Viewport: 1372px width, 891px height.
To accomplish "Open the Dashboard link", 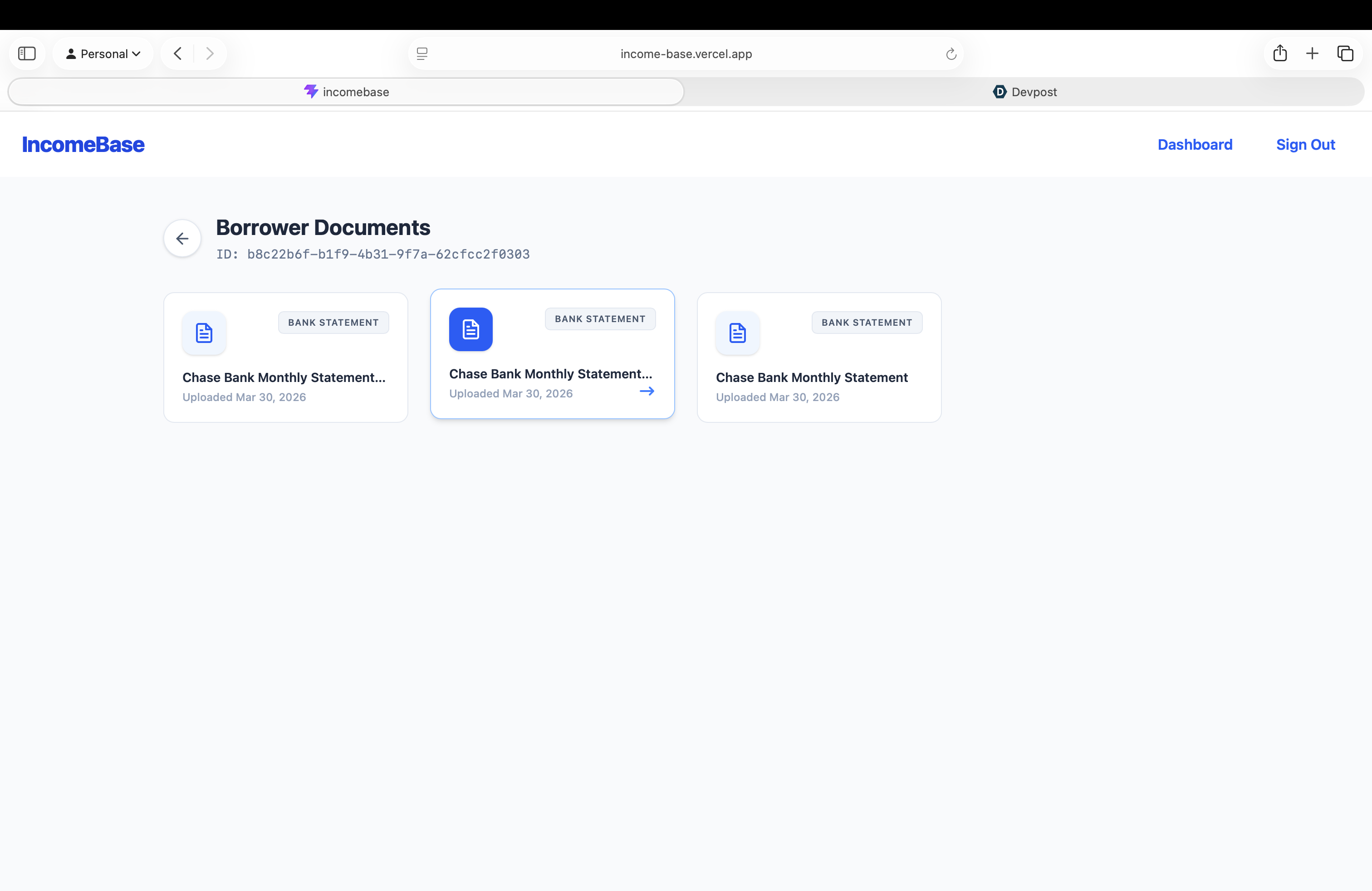I will 1195,145.
